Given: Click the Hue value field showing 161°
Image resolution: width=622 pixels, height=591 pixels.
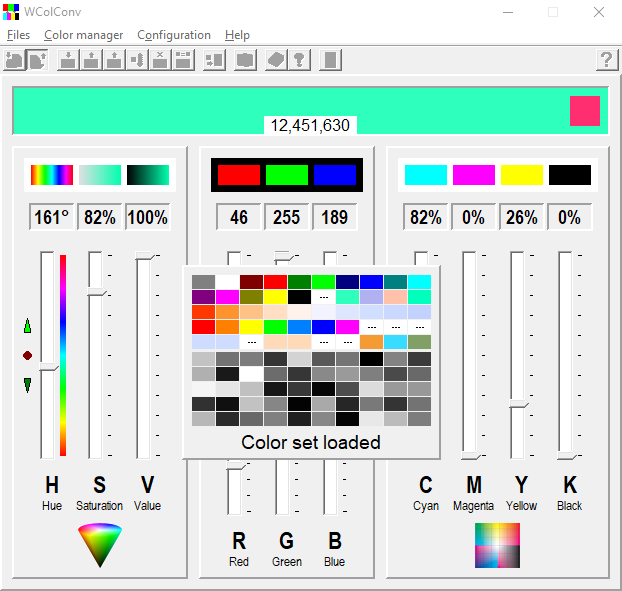Looking at the screenshot, I should click(x=52, y=217).
